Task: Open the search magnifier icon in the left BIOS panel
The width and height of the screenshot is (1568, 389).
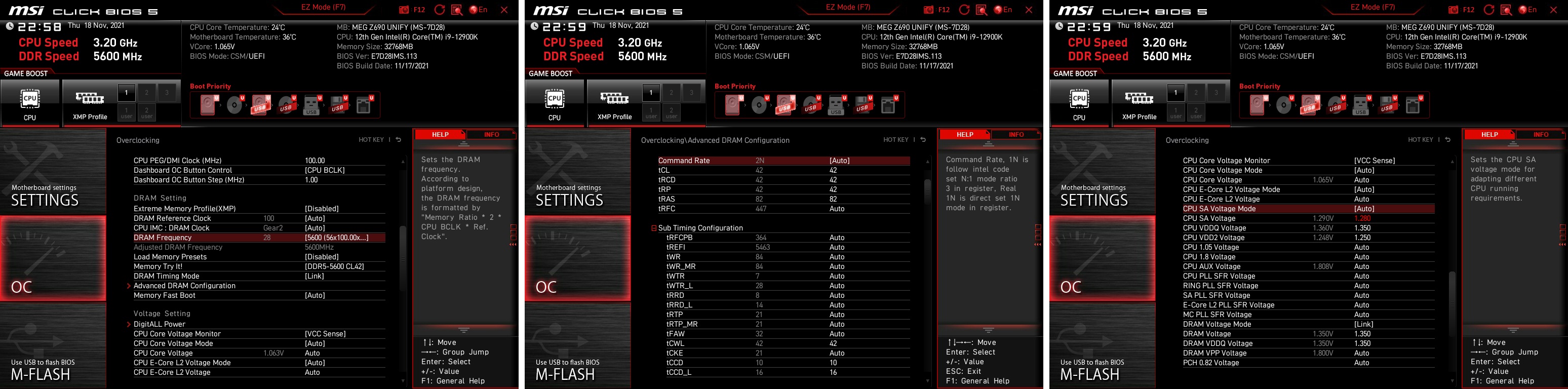Action: pyautogui.click(x=457, y=10)
